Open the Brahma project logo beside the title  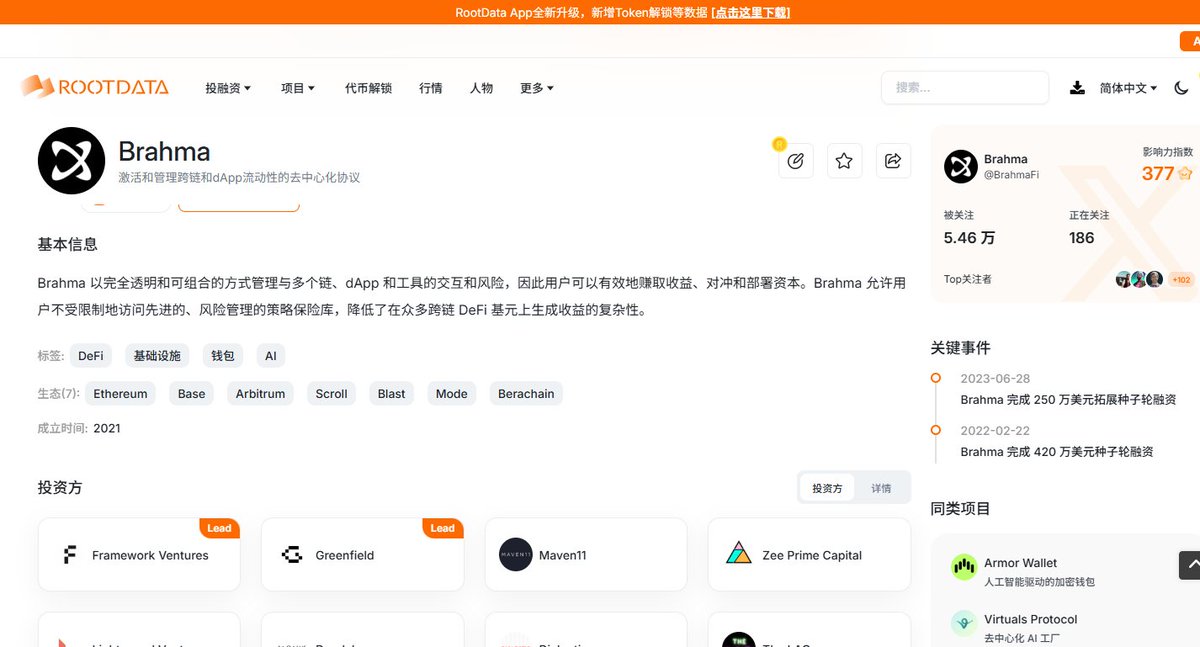[71, 160]
